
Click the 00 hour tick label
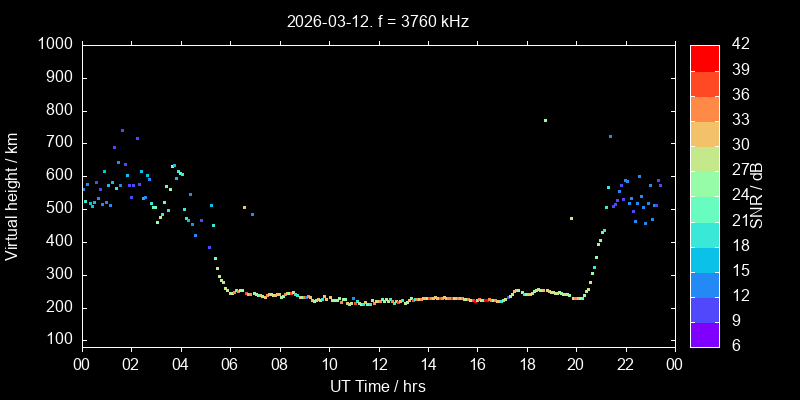click(82, 364)
